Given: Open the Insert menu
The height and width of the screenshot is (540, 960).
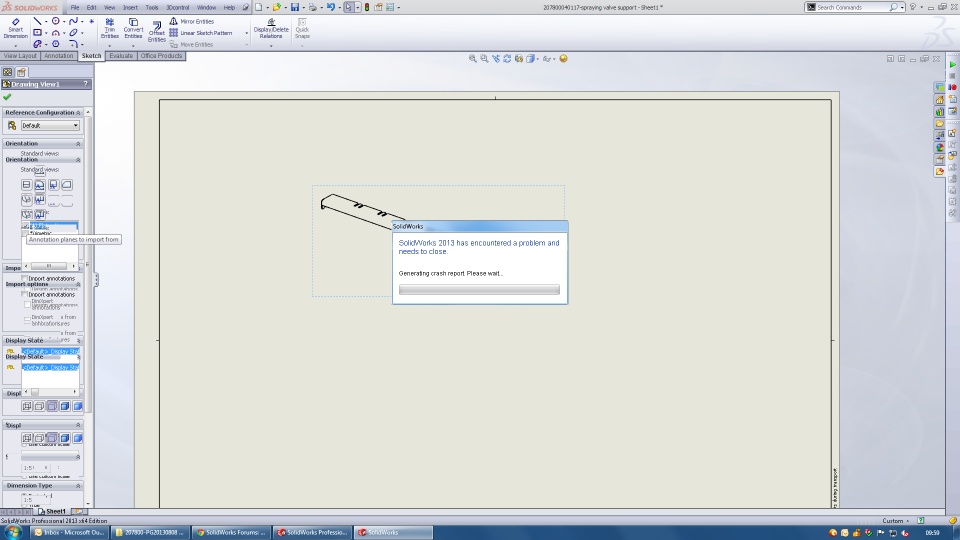Looking at the screenshot, I should [x=130, y=7].
